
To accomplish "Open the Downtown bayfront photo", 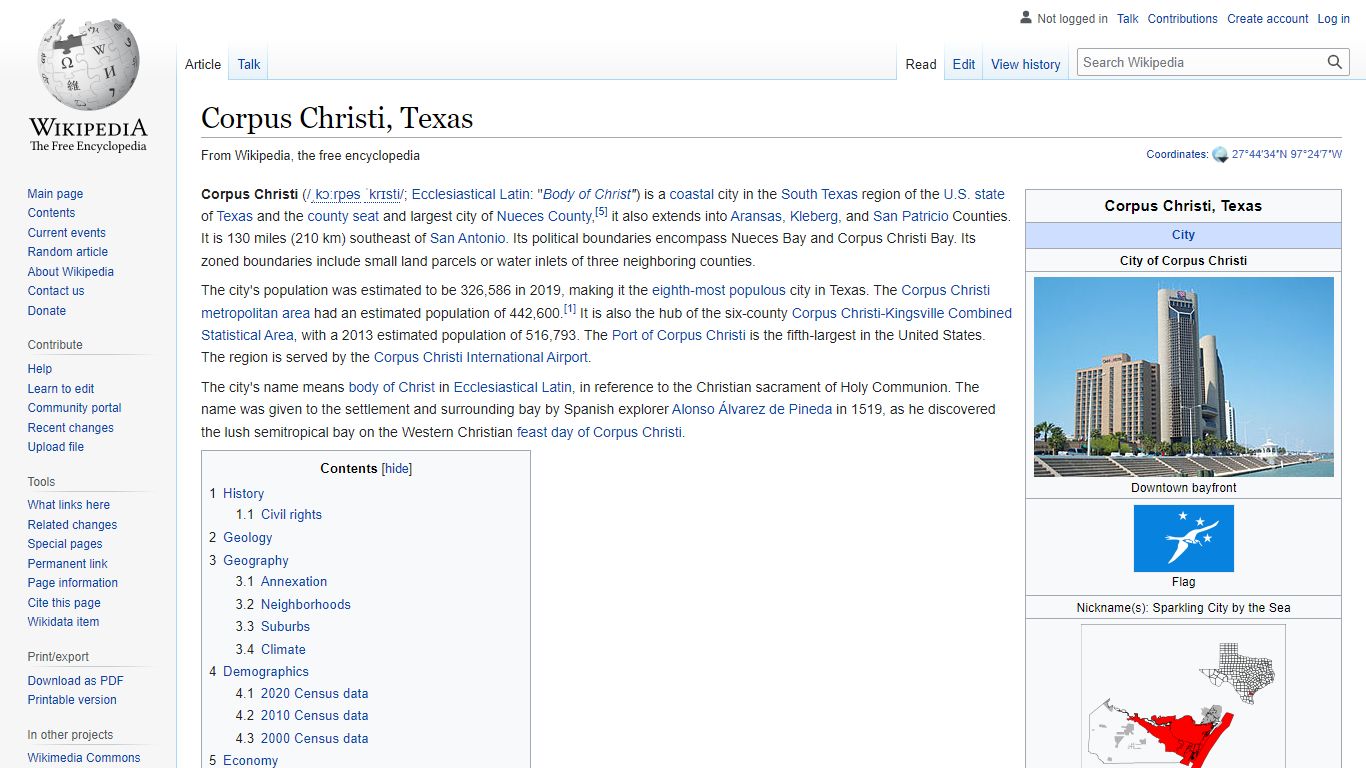I will [x=1184, y=377].
